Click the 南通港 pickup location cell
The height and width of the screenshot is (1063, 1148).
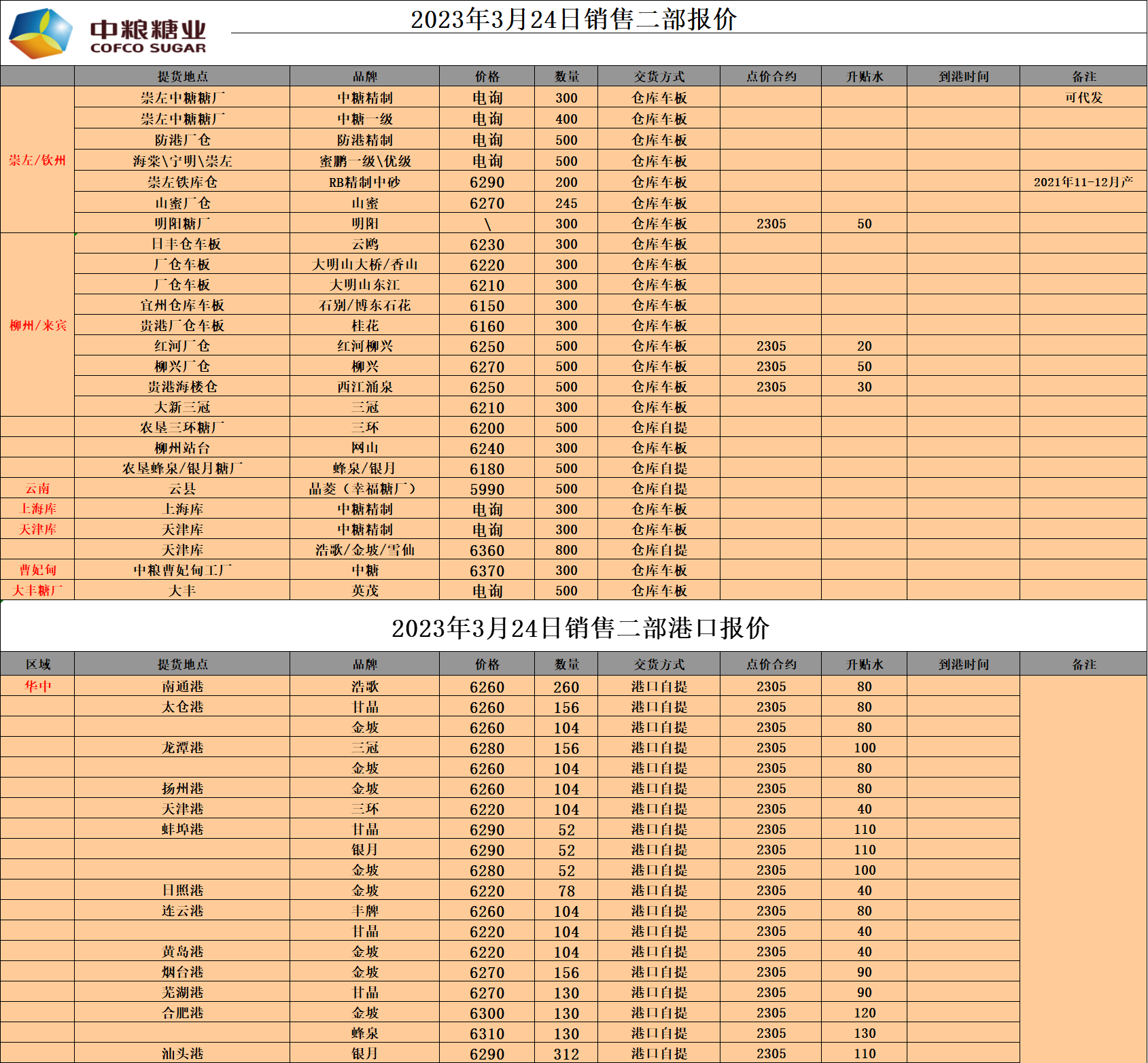tap(182, 686)
